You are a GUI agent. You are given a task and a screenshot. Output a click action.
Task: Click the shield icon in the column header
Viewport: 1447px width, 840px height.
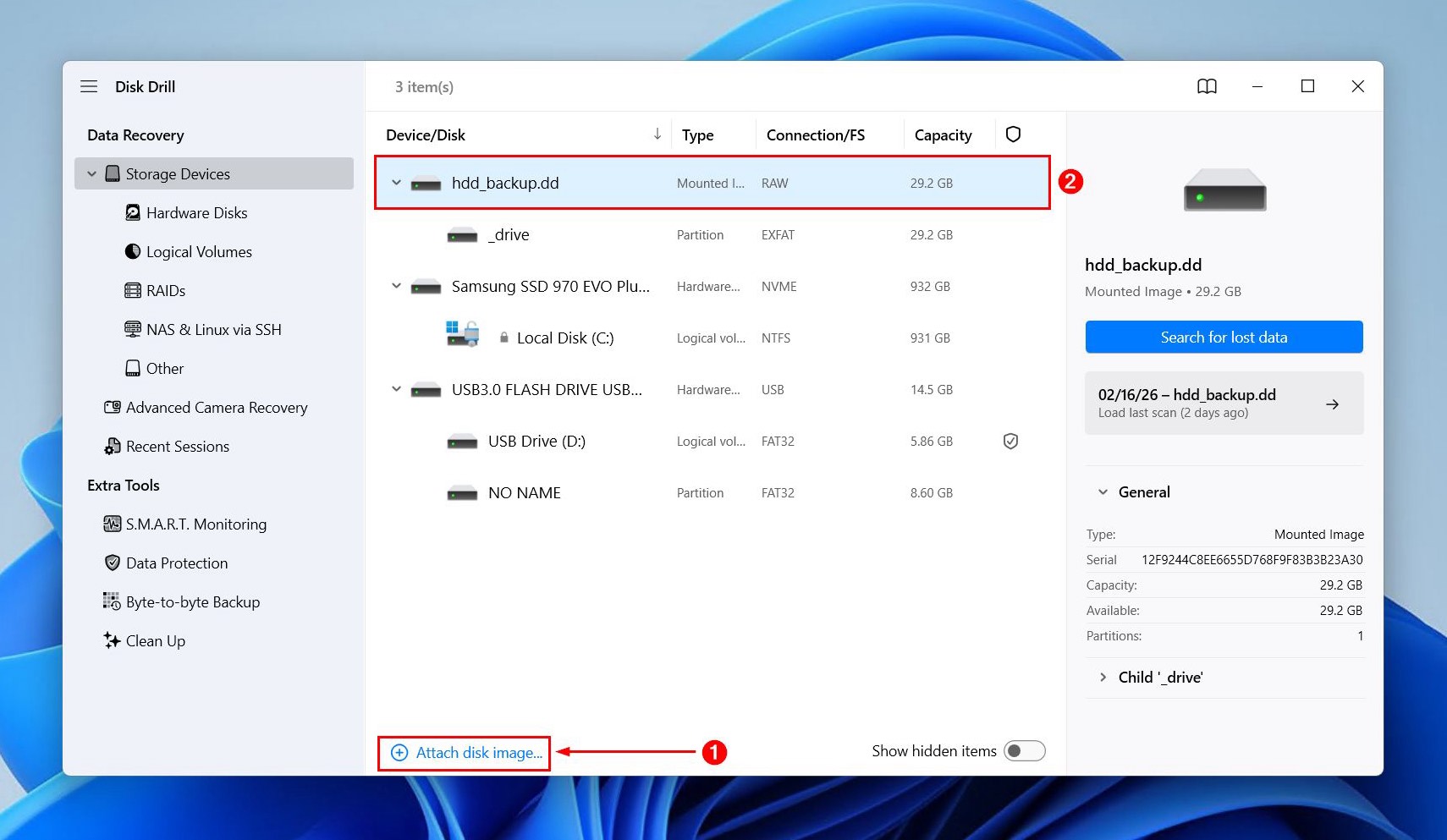point(1013,135)
